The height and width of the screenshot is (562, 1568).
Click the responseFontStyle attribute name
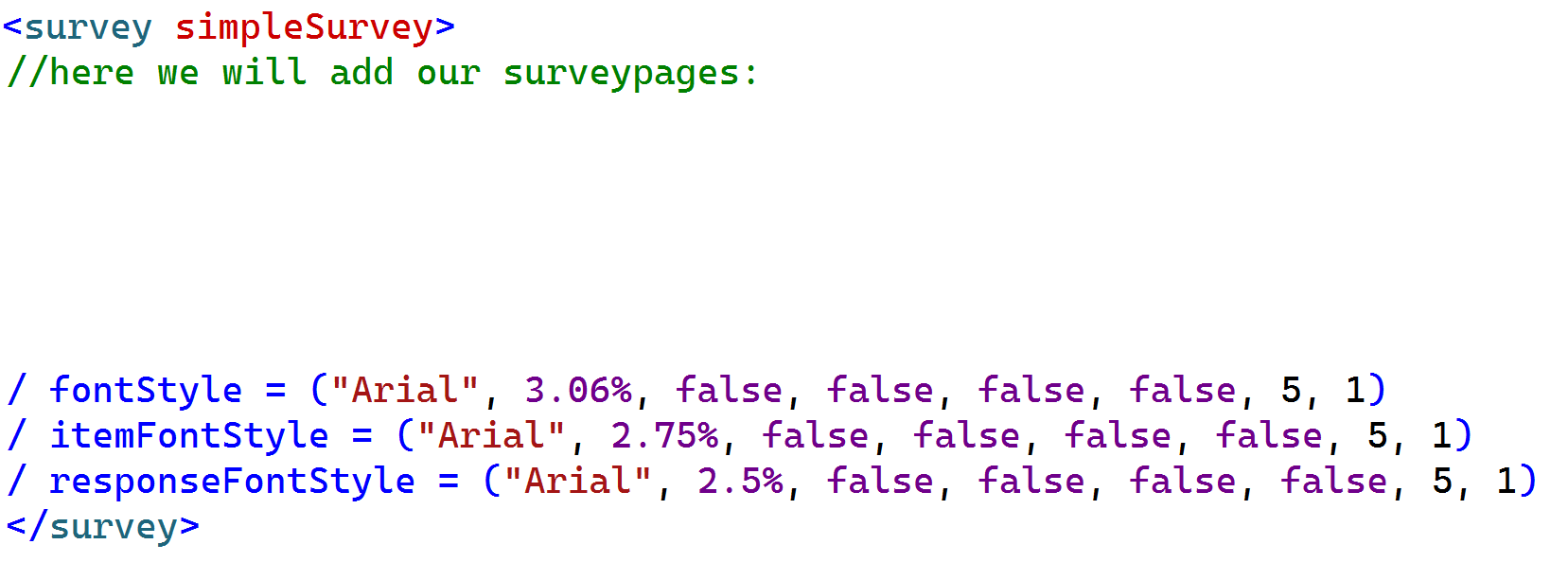coord(232,481)
